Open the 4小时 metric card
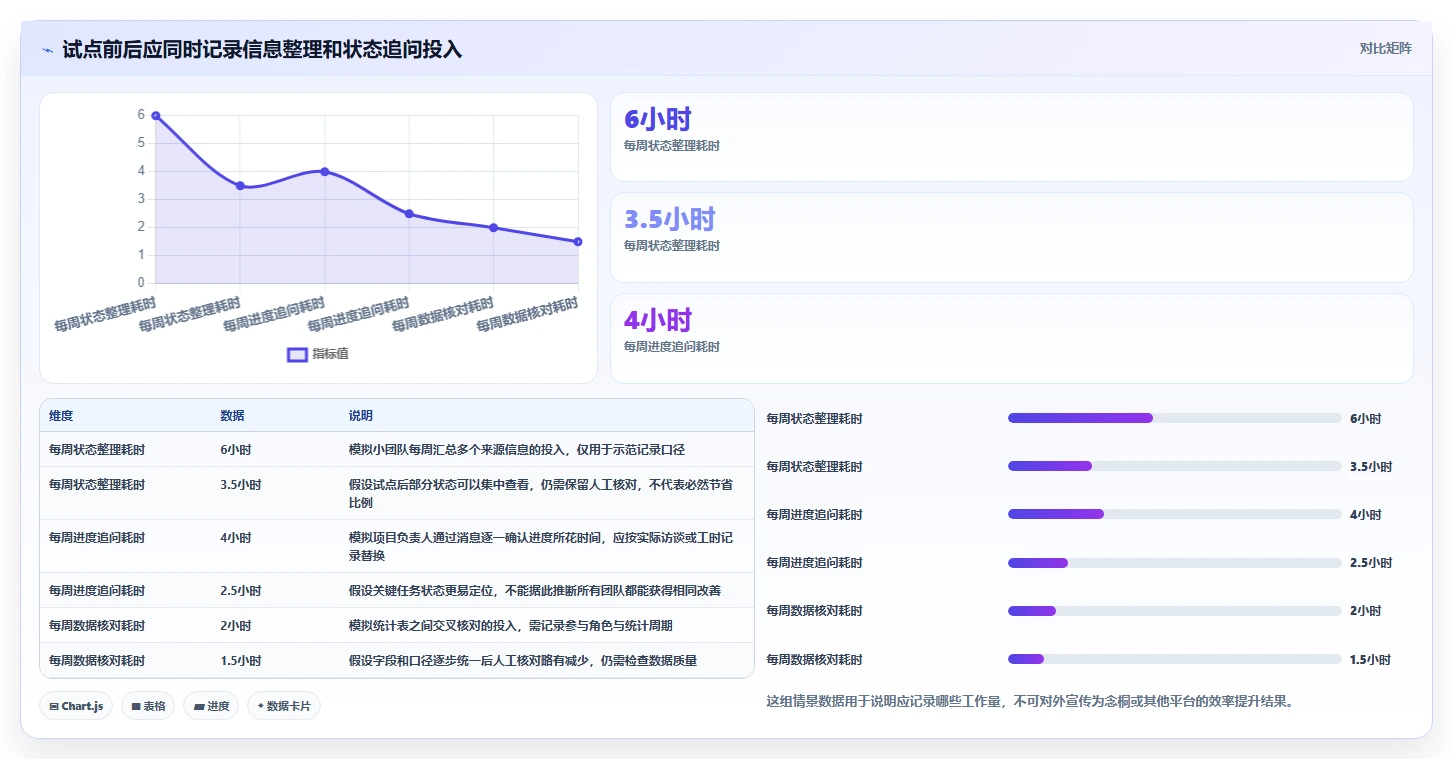Image resolution: width=1453 pixels, height=759 pixels. pos(1011,338)
